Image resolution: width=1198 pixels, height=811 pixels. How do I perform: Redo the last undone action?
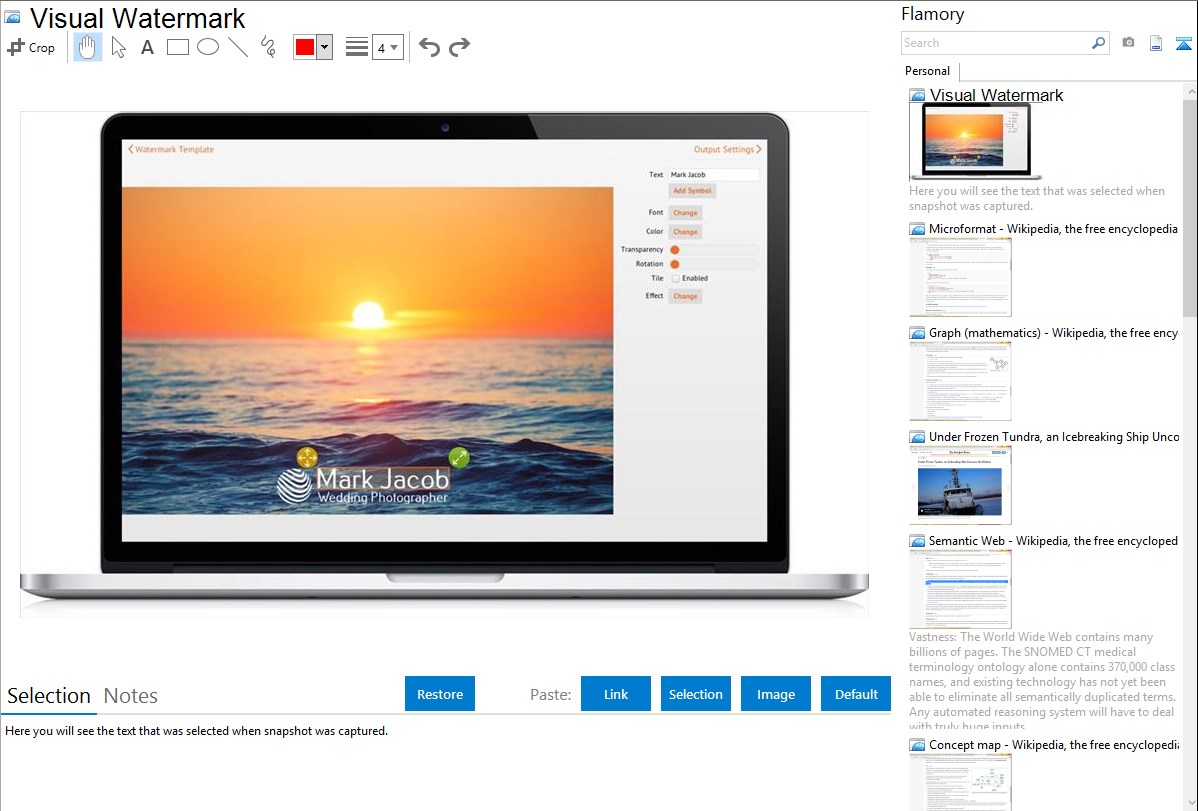pos(459,47)
